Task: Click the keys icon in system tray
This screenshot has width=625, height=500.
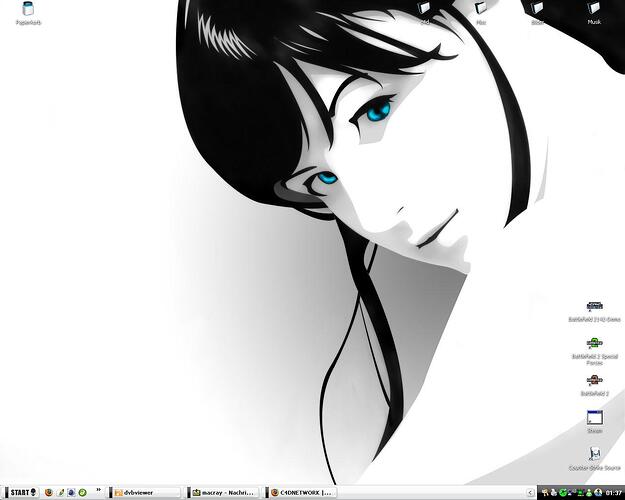Action: pyautogui.click(x=545, y=493)
